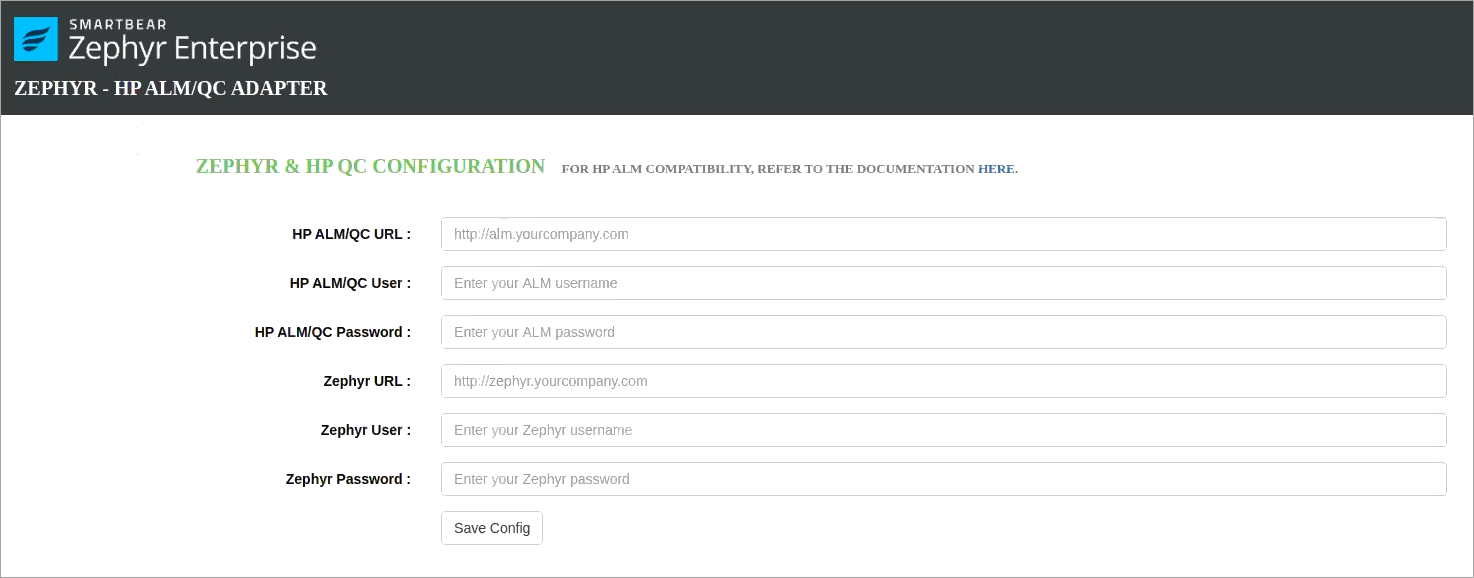
Task: Click the Zephyr Password label
Action: (348, 479)
